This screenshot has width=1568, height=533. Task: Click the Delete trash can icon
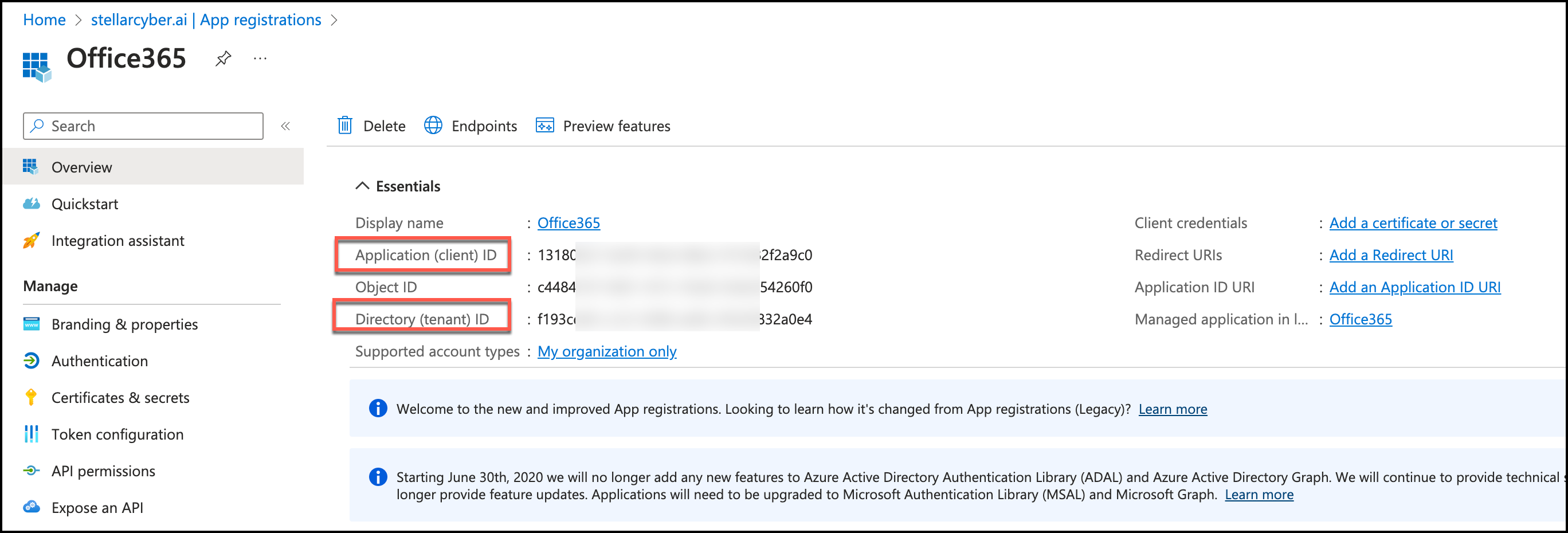pos(345,126)
